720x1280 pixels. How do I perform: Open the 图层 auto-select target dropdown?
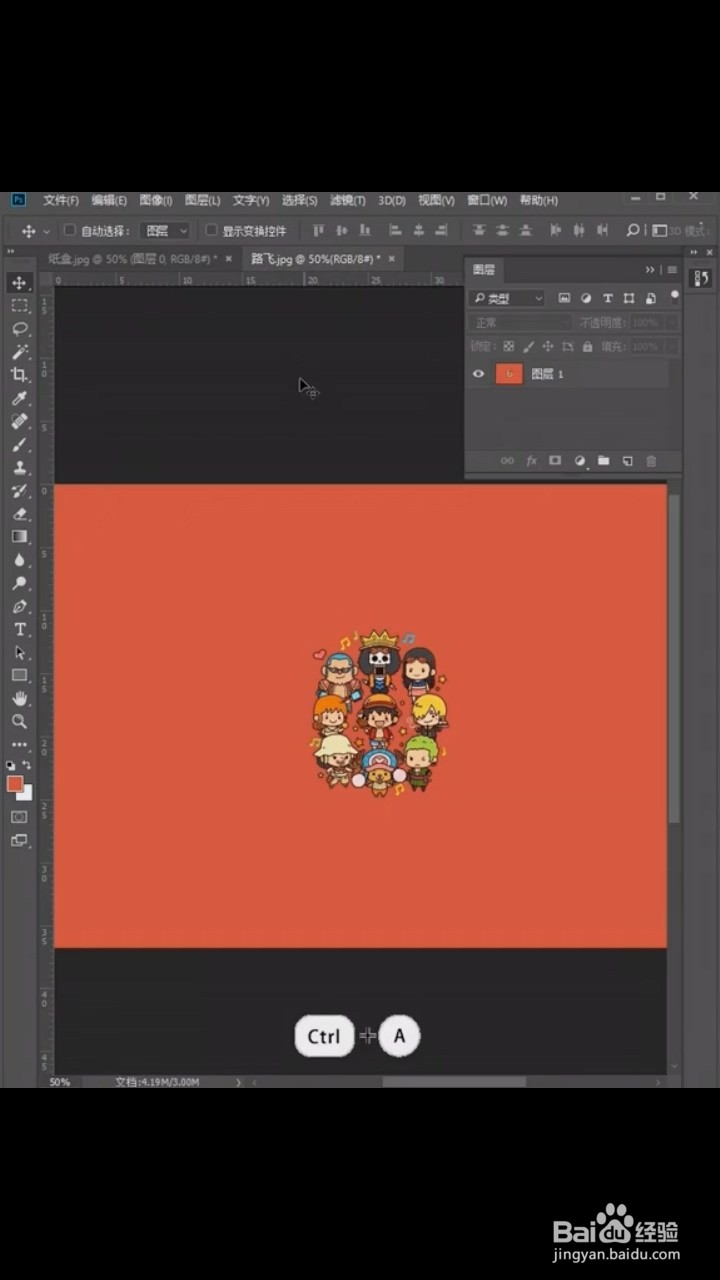[165, 230]
